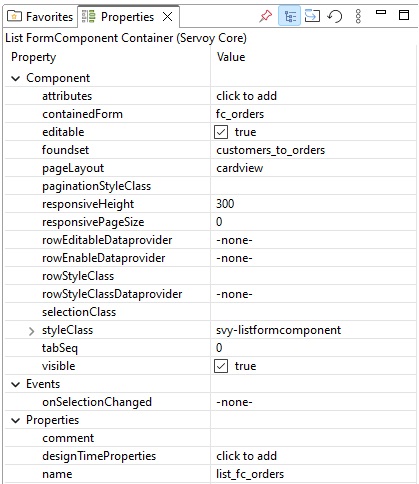Viewport: 419px width, 484px height.
Task: Collapse the Events category
Action: tap(15, 384)
